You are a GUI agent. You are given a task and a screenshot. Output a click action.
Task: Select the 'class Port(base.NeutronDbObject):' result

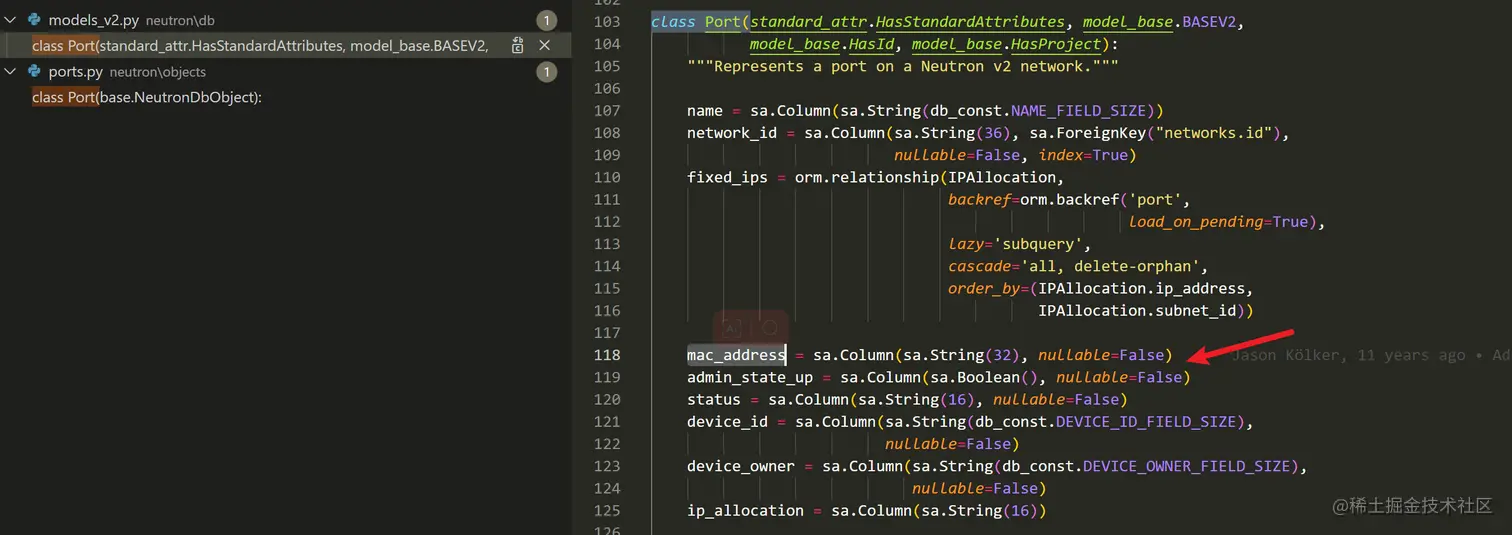pyautogui.click(x=147, y=97)
